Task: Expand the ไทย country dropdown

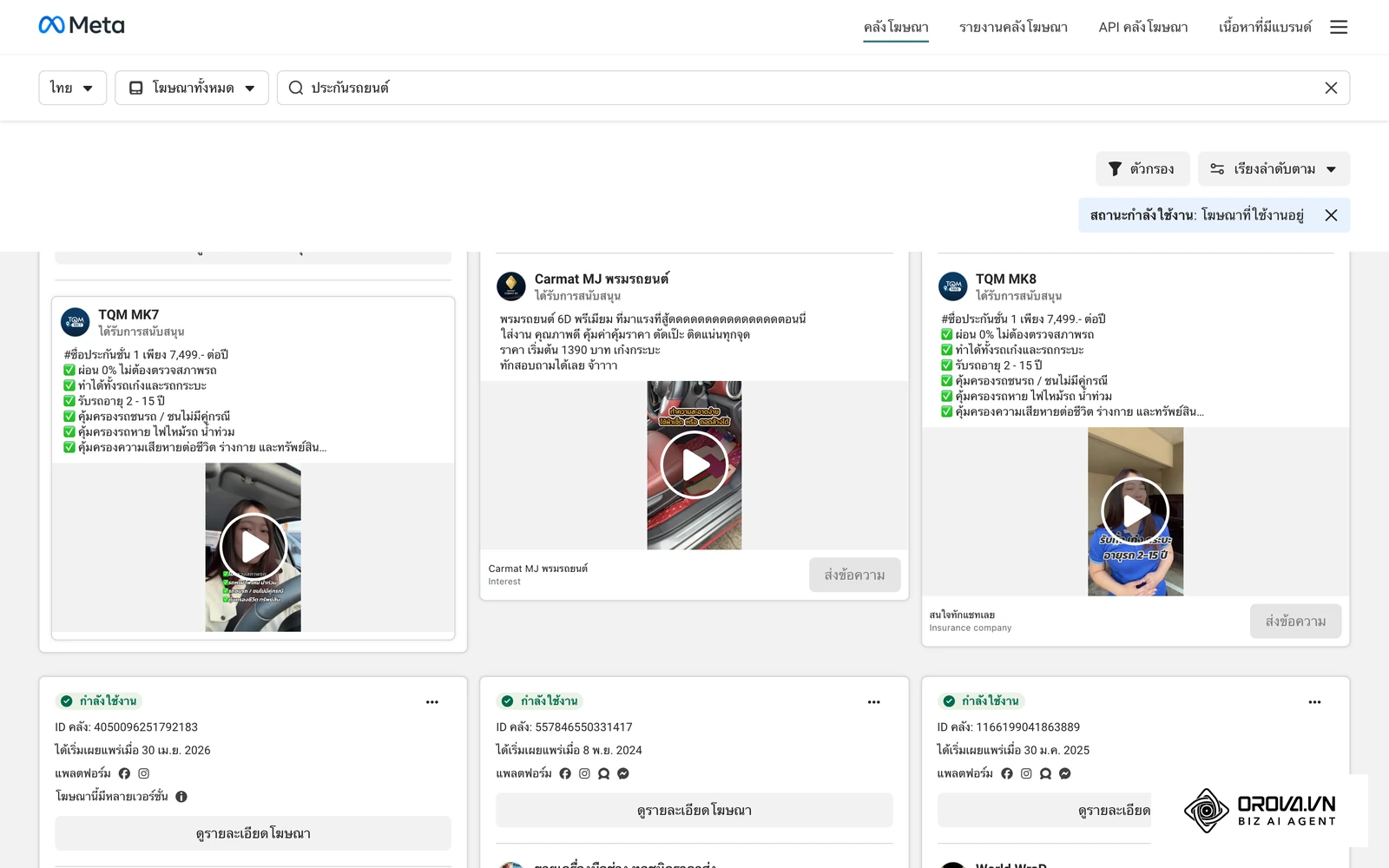Action: pos(73,88)
